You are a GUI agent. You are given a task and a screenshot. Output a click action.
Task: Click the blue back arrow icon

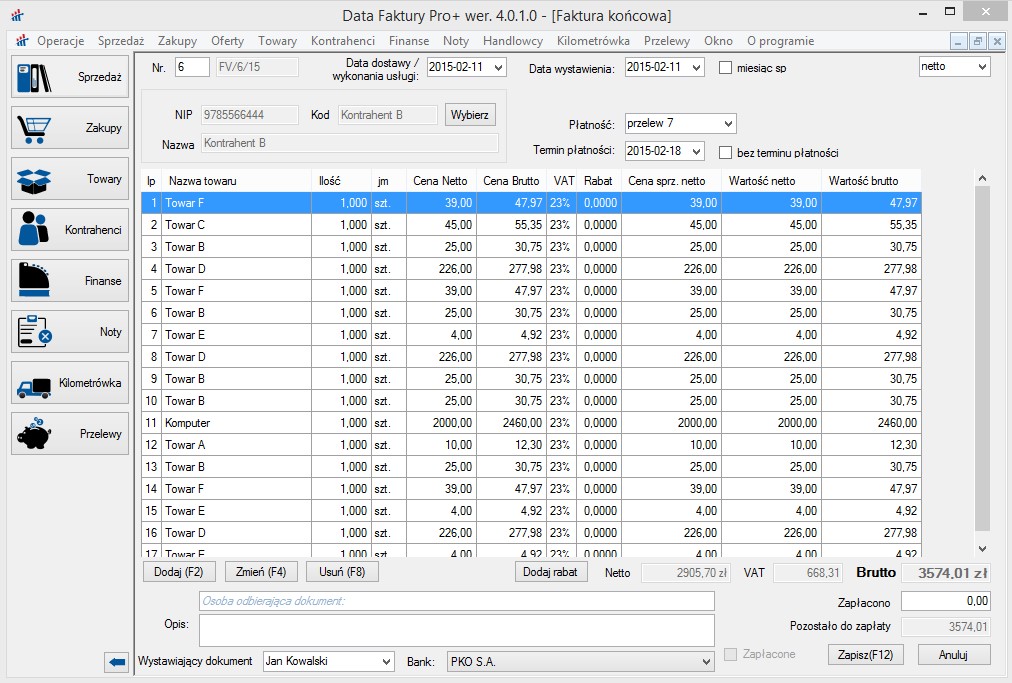point(117,661)
